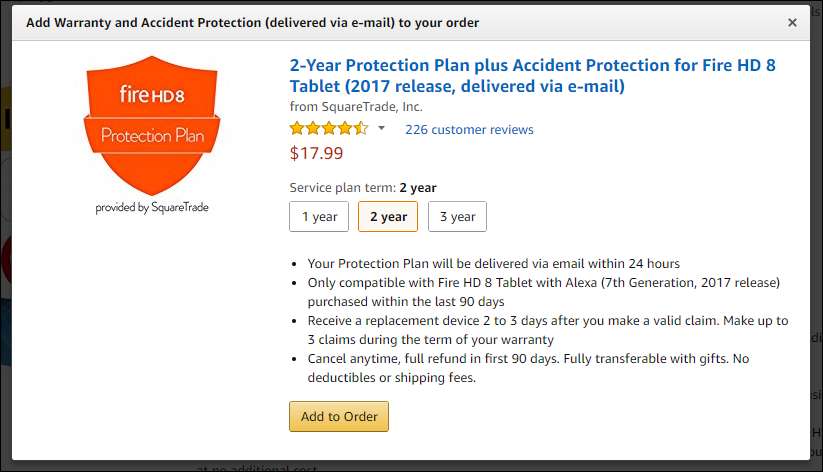Click the Protection Plan banner on shield

[151, 136]
